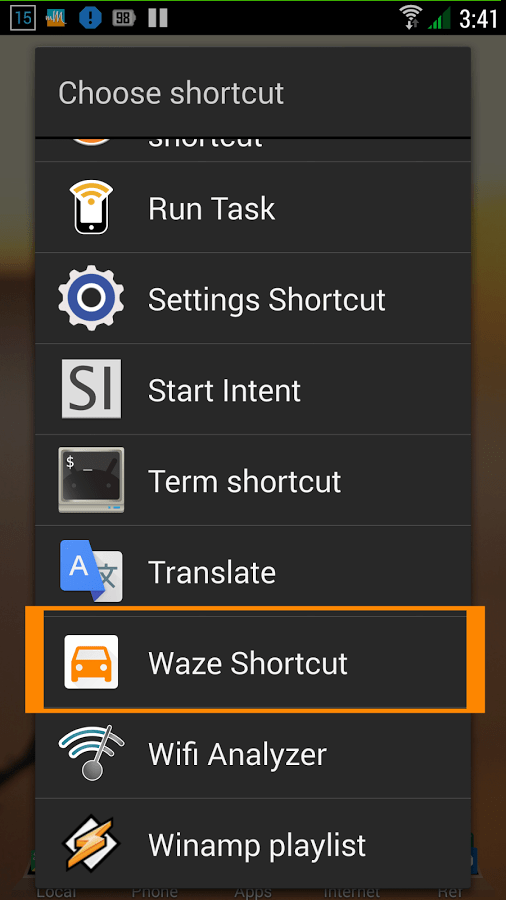The width and height of the screenshot is (506, 900).
Task: Select the orange Waze car icon
Action: (x=91, y=661)
